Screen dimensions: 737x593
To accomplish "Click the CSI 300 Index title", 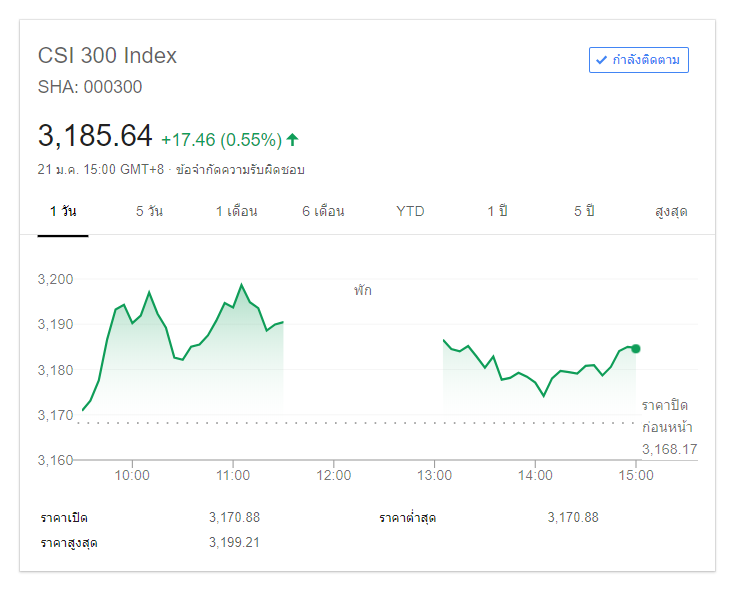I will 107,56.
